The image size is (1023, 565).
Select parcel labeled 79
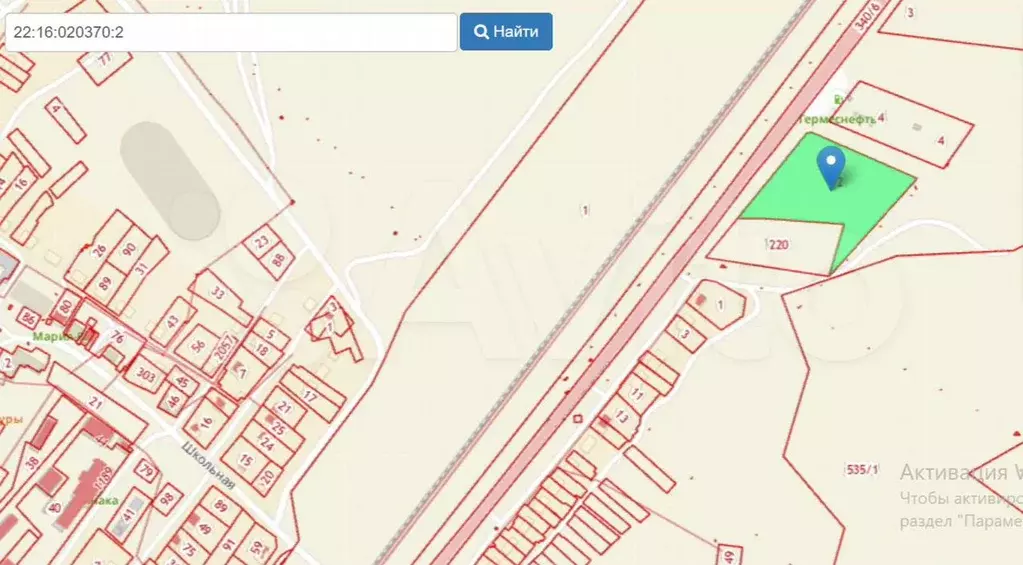(147, 470)
